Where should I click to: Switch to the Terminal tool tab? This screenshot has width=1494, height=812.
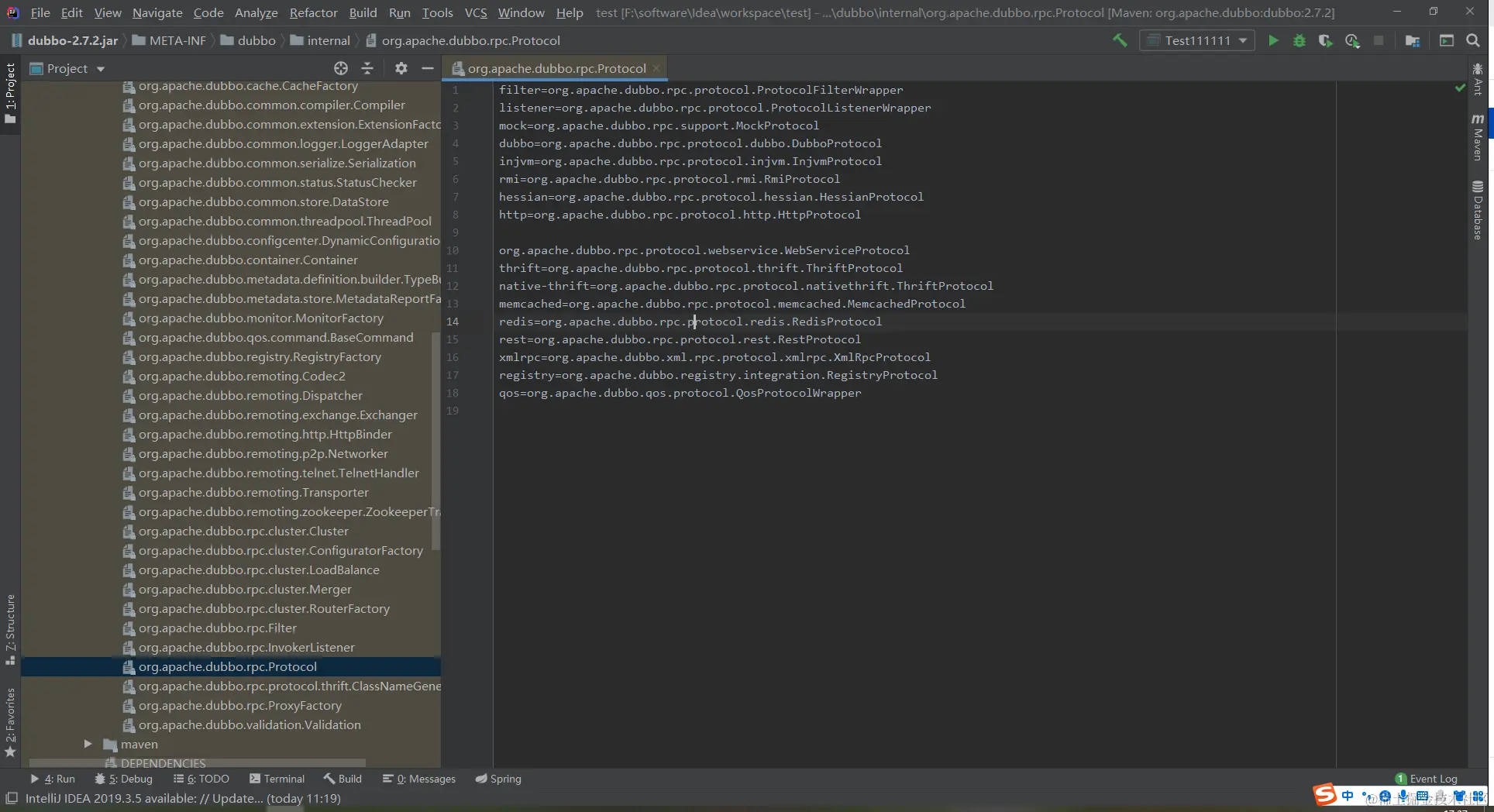[x=277, y=779]
